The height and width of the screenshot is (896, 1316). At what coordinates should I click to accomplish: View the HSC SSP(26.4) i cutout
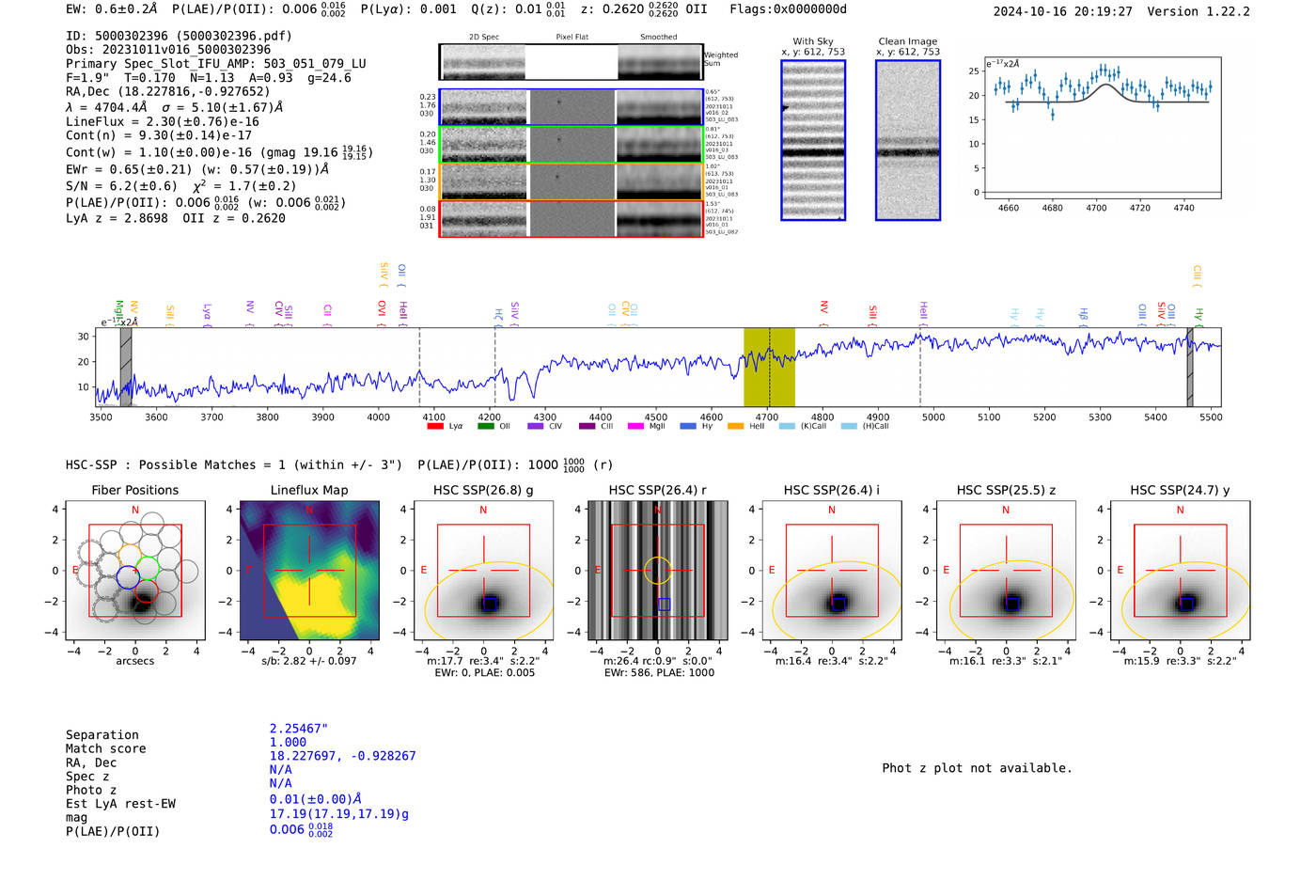coord(832,571)
